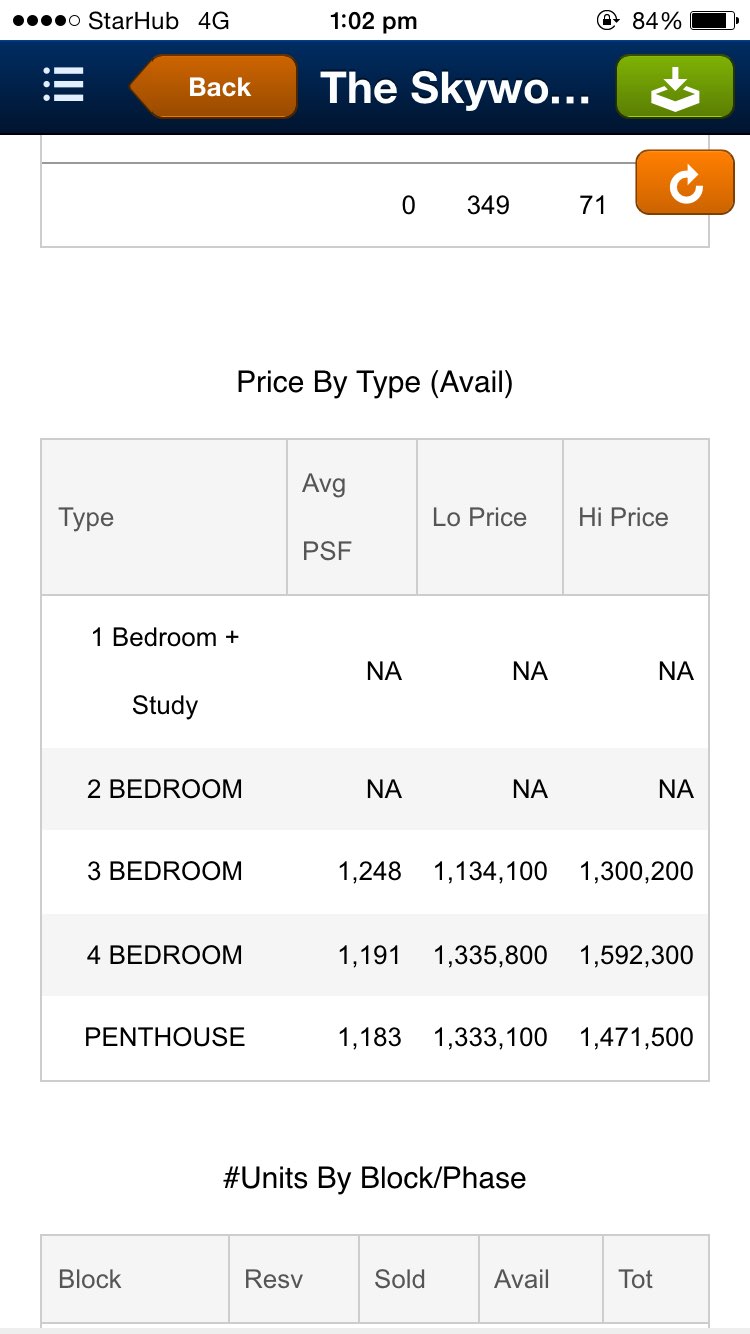
Task: Tap the green download icon
Action: coord(675,87)
